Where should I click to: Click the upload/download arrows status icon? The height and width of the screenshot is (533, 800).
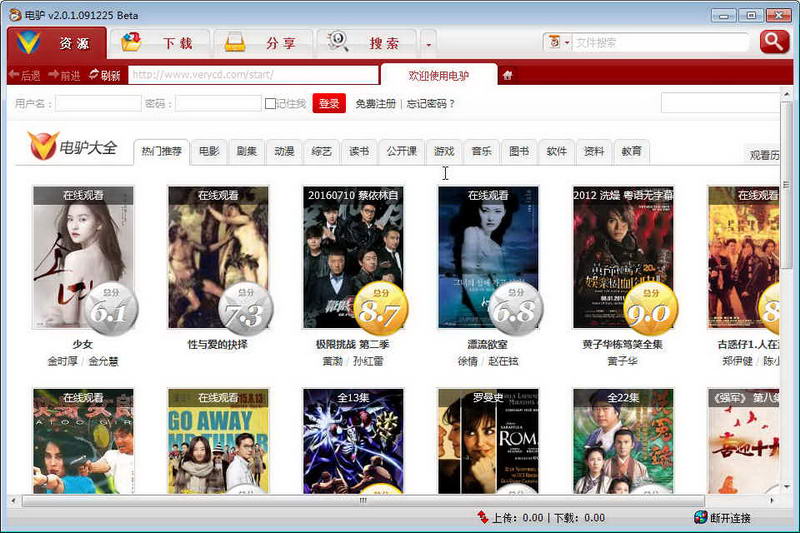[483, 517]
